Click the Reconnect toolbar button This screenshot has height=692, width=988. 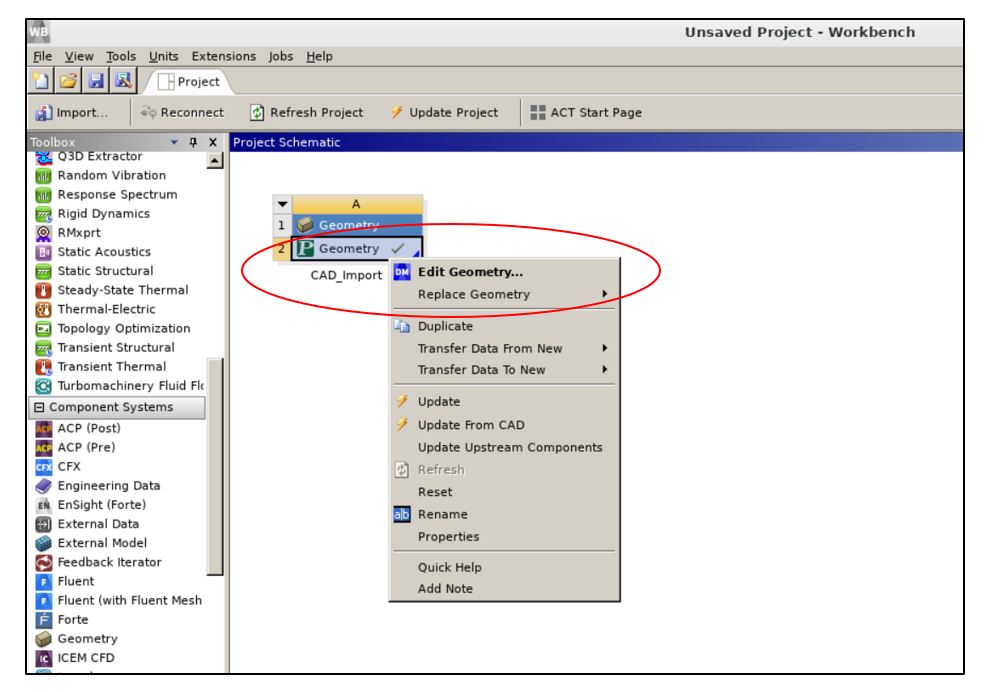tap(183, 113)
